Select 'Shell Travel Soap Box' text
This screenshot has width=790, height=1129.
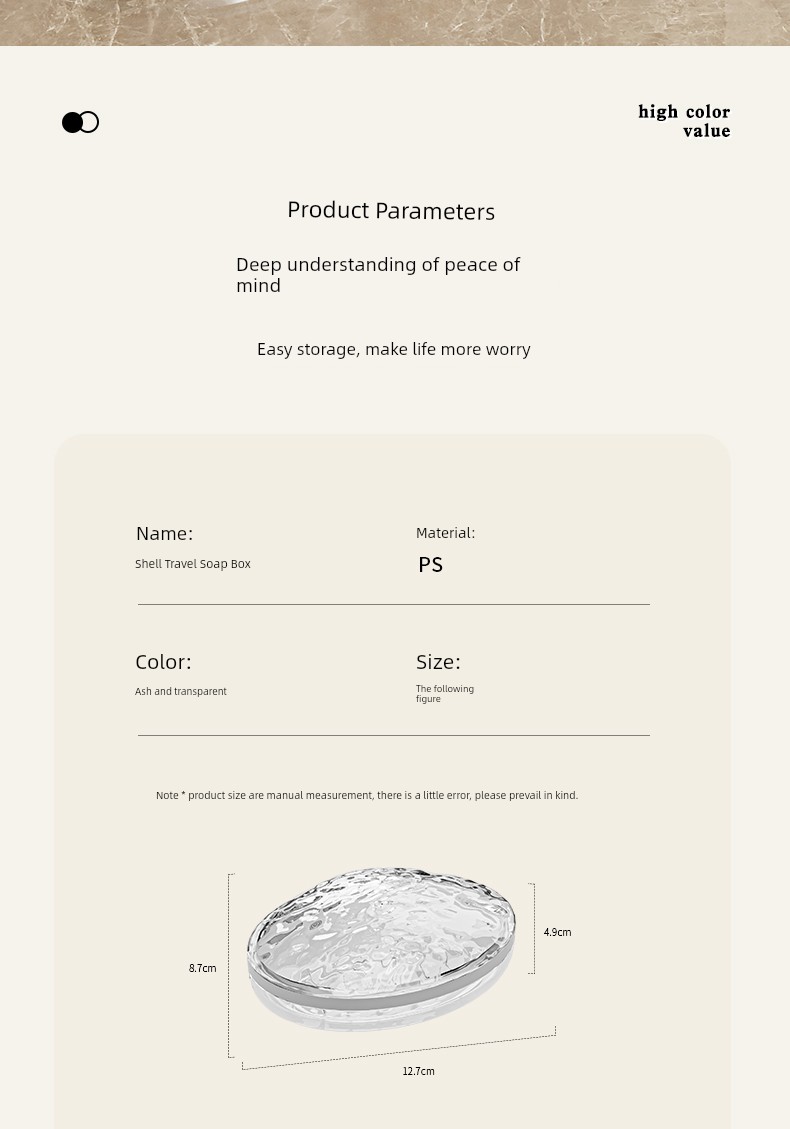pyautogui.click(x=192, y=564)
